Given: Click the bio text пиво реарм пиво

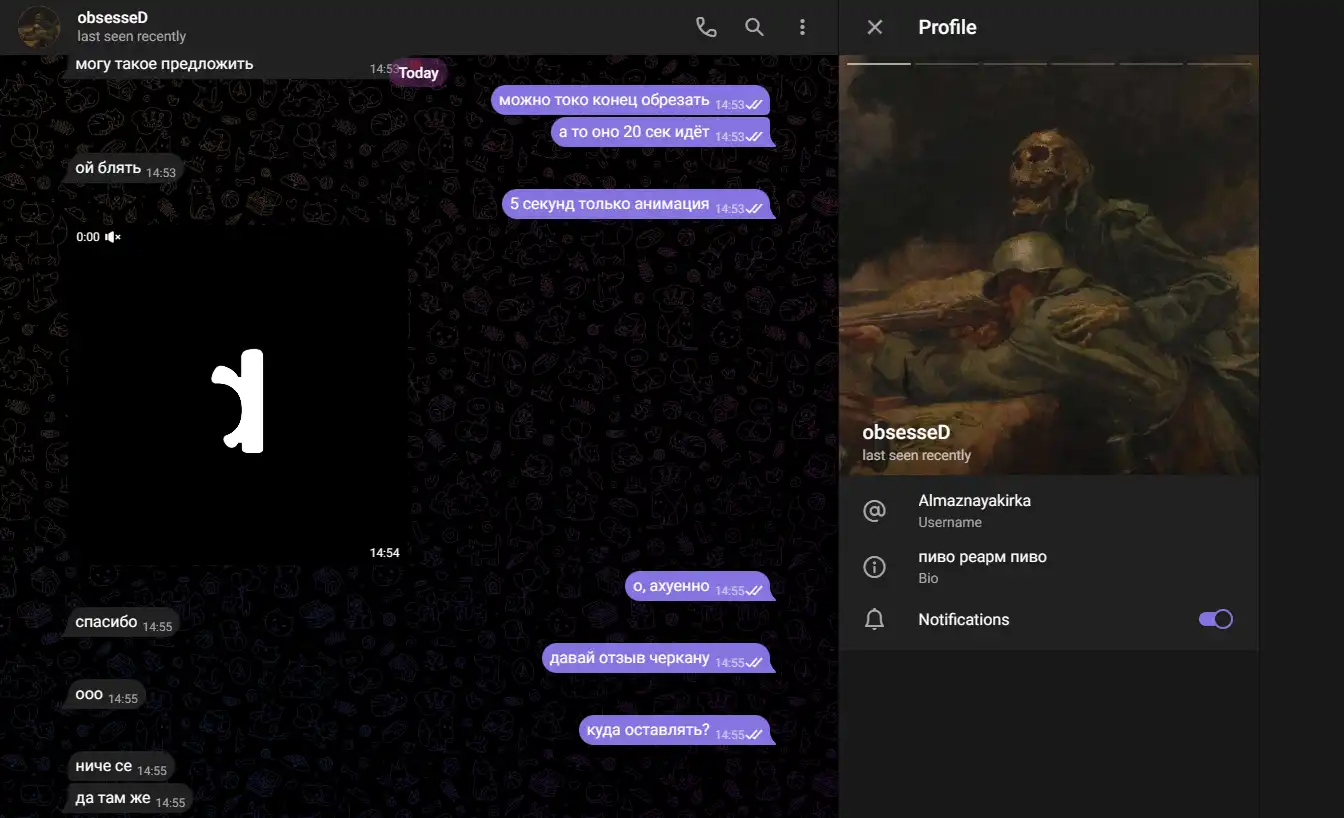Looking at the screenshot, I should point(982,557).
